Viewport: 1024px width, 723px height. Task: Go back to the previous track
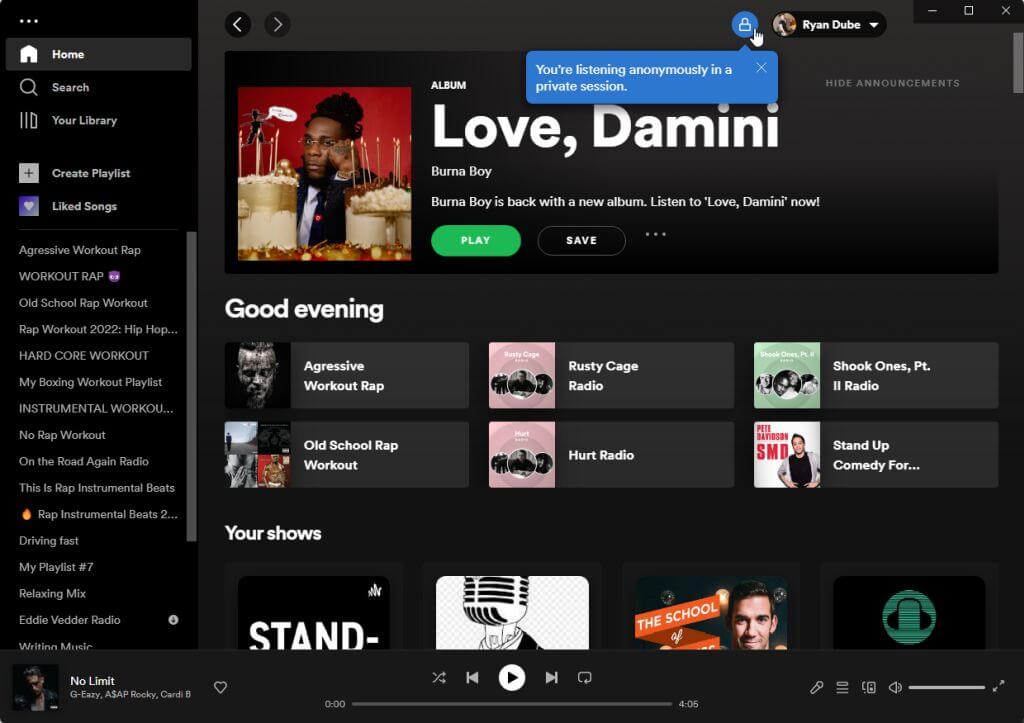[472, 678]
